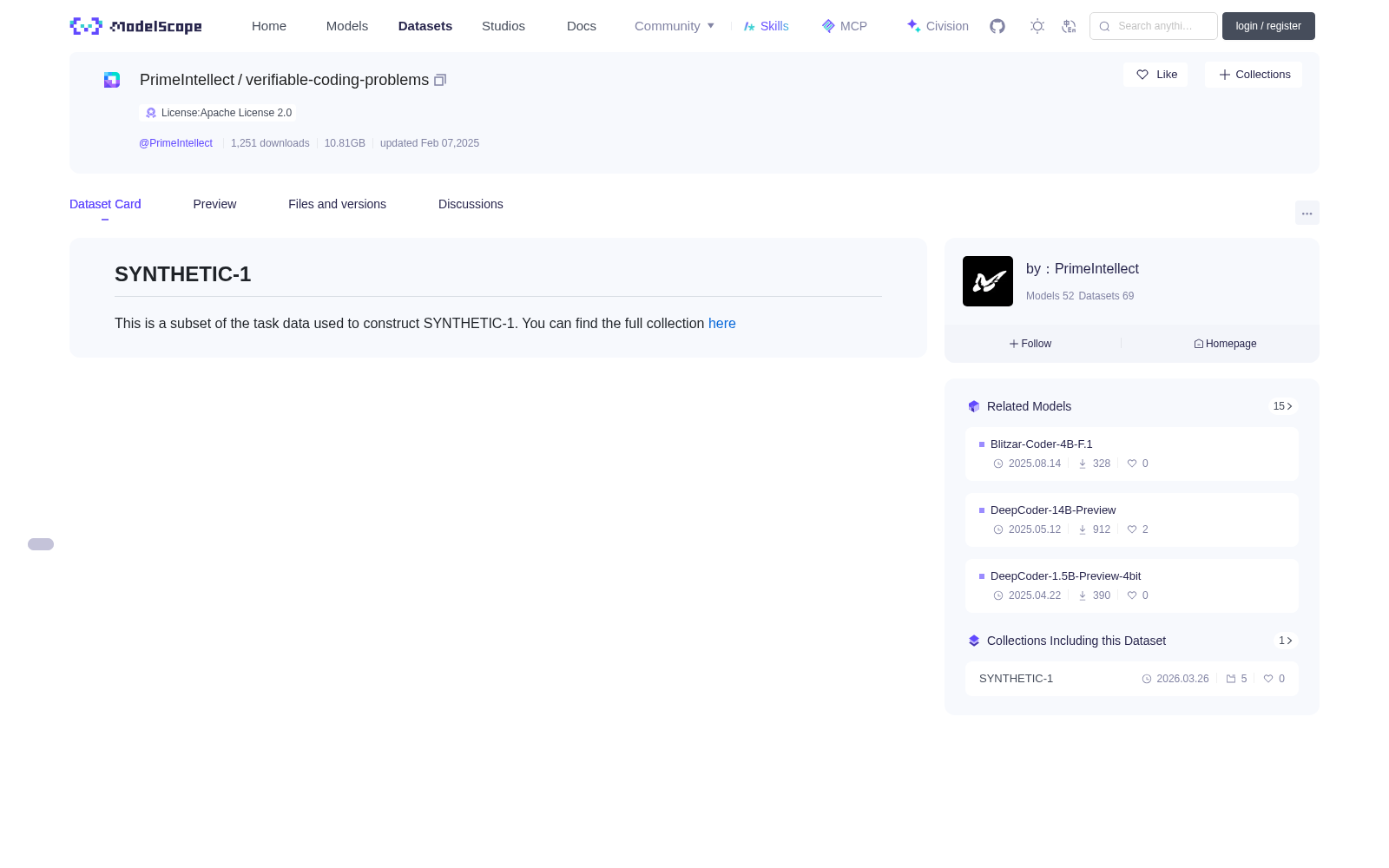Viewport: 1389px width, 868px height.
Task: Click the PrimeIntellect name in title
Action: 187,80
